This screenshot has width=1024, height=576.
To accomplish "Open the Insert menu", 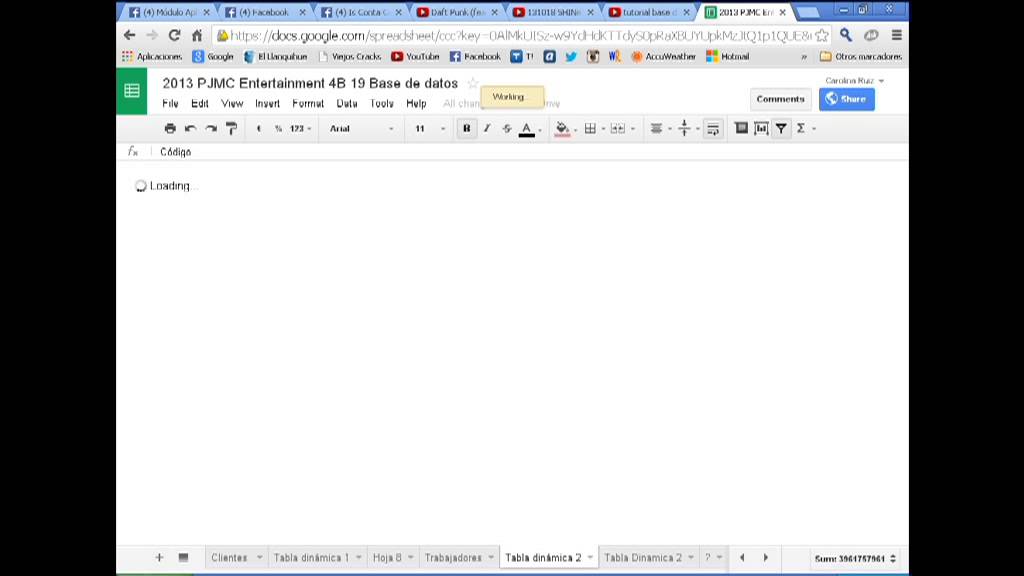I will click(x=267, y=103).
